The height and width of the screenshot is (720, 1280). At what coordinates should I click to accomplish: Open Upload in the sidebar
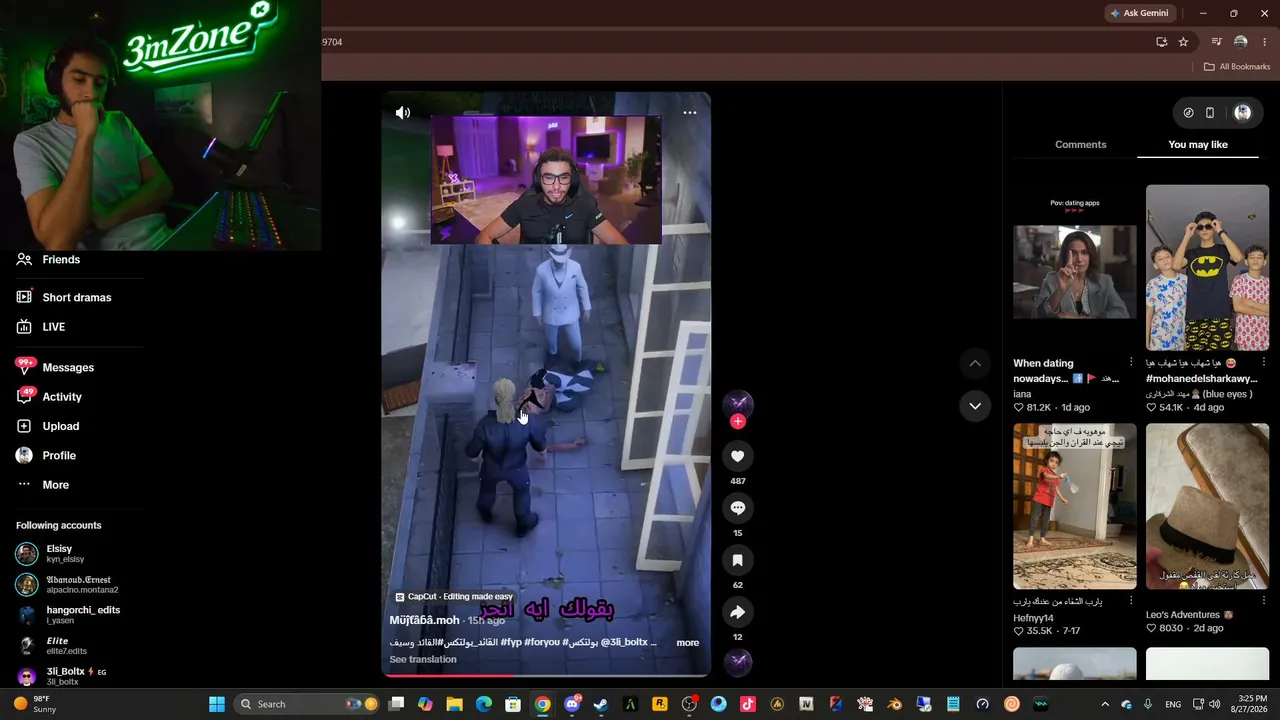pos(47,426)
